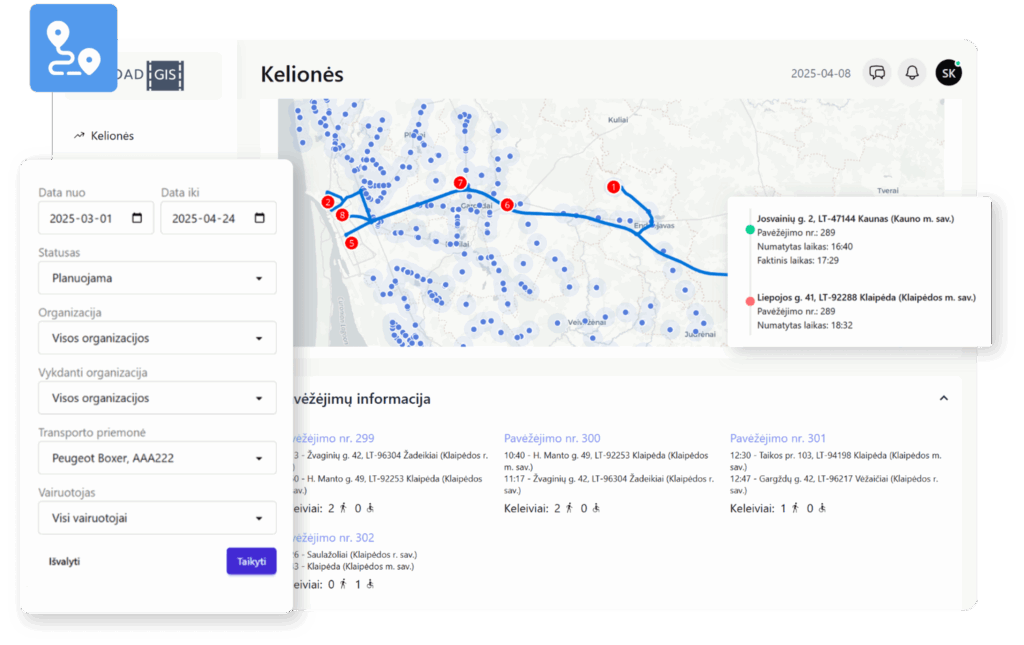Click Liepojos g. 41 Klaipėda address
1024x645 pixels.
866,297
